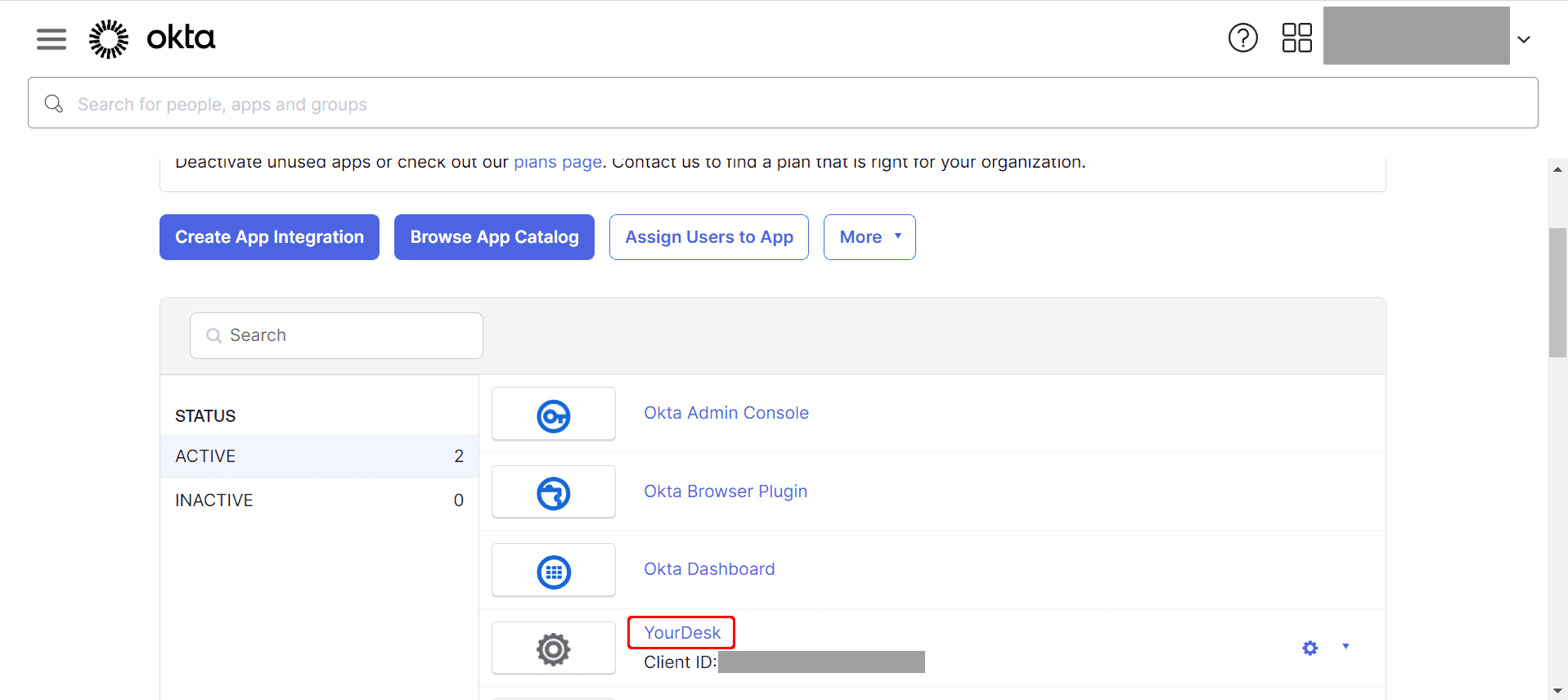This screenshot has height=700, width=1568.
Task: Open the Okta Dashboard link
Action: pyautogui.click(x=709, y=569)
